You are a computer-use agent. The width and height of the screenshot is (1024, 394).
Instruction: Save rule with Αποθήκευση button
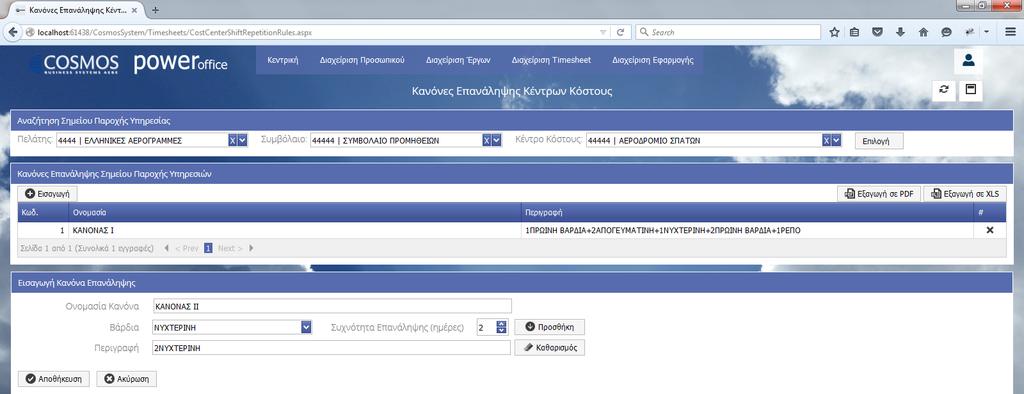coord(54,379)
